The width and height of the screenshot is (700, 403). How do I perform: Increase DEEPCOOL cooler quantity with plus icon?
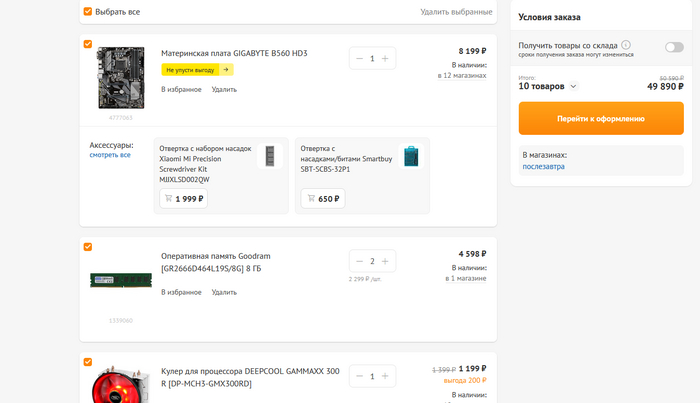385,376
